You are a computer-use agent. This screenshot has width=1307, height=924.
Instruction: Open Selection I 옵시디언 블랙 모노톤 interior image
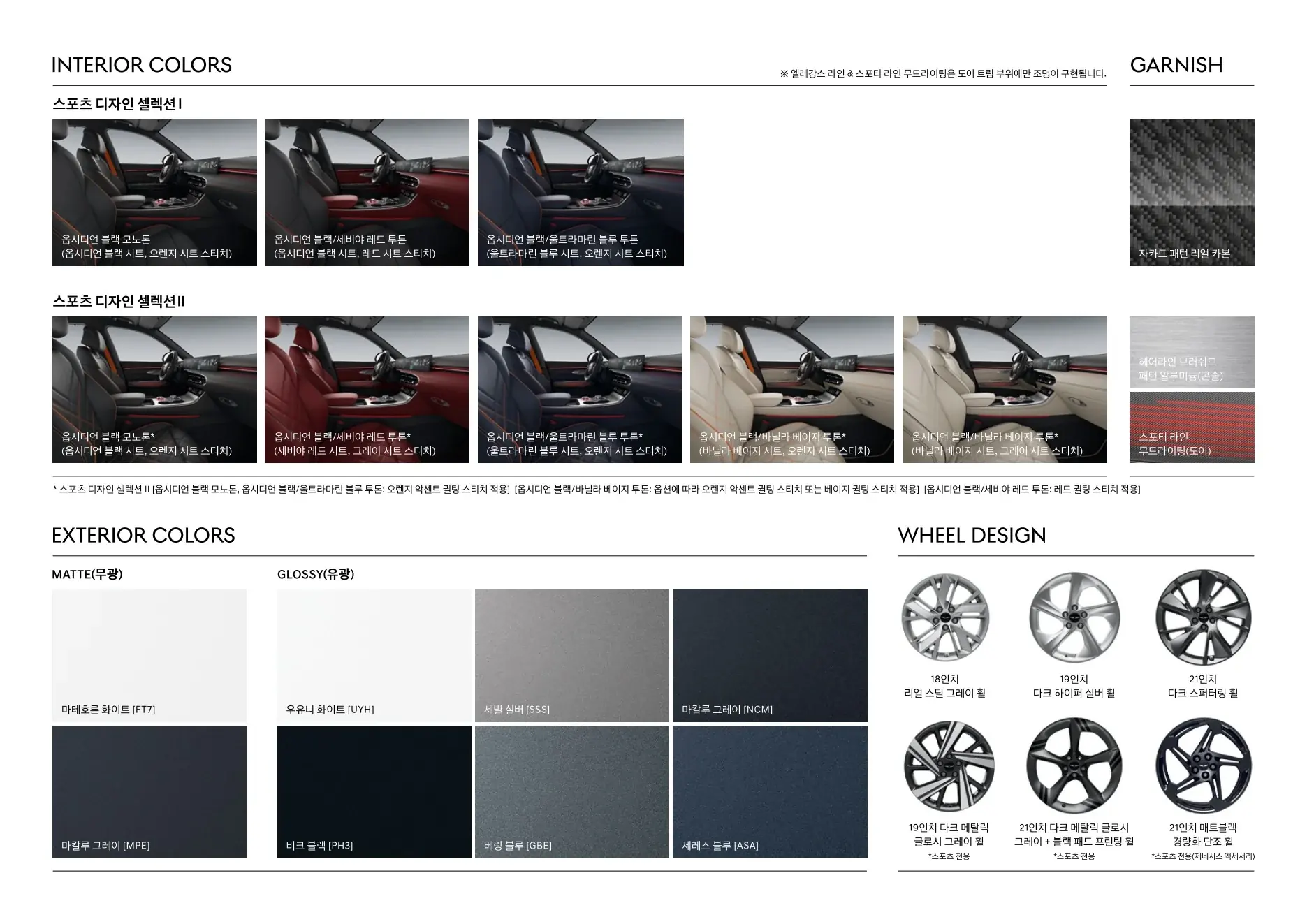pyautogui.click(x=154, y=193)
